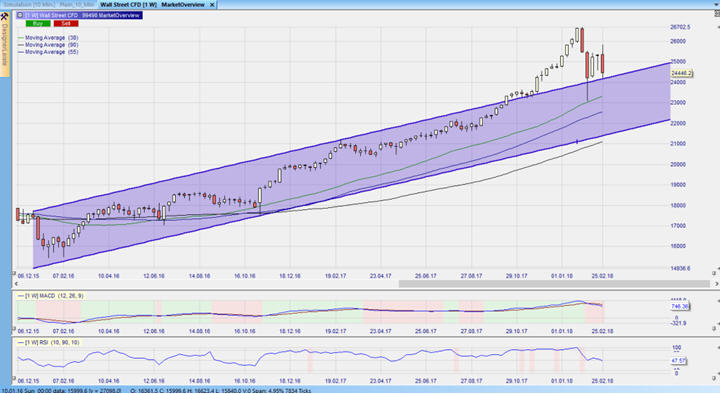The height and width of the screenshot is (394, 722).
Task: Select Moving Average (90) legend entry
Action: [48, 45]
